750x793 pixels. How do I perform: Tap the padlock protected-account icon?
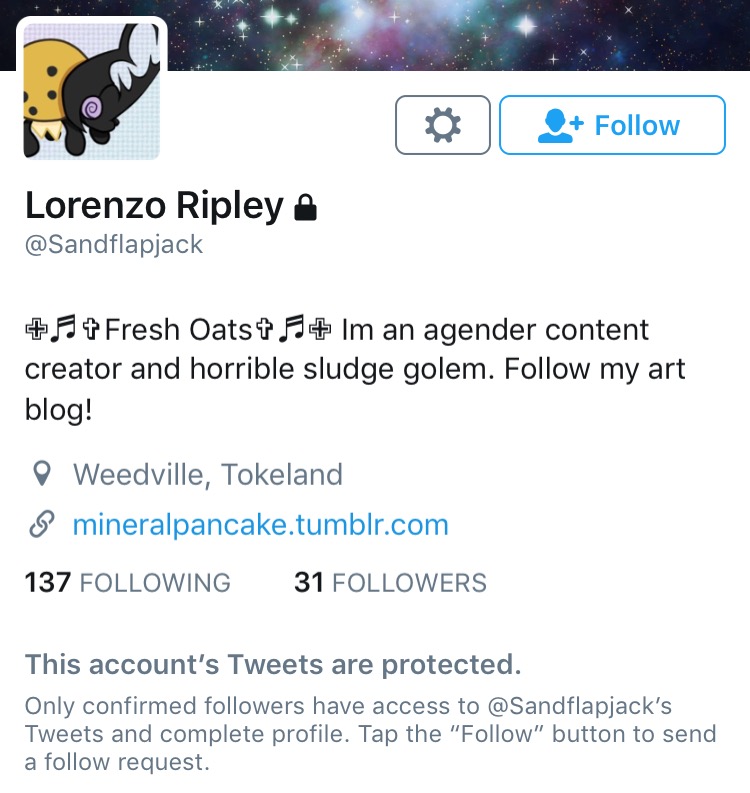(305, 207)
